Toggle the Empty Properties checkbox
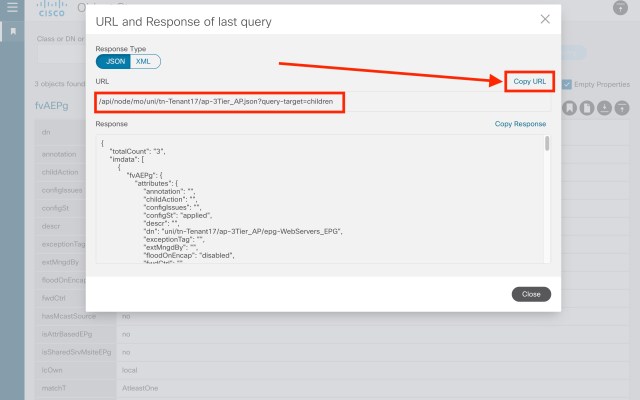The height and width of the screenshot is (400, 640). (567, 84)
